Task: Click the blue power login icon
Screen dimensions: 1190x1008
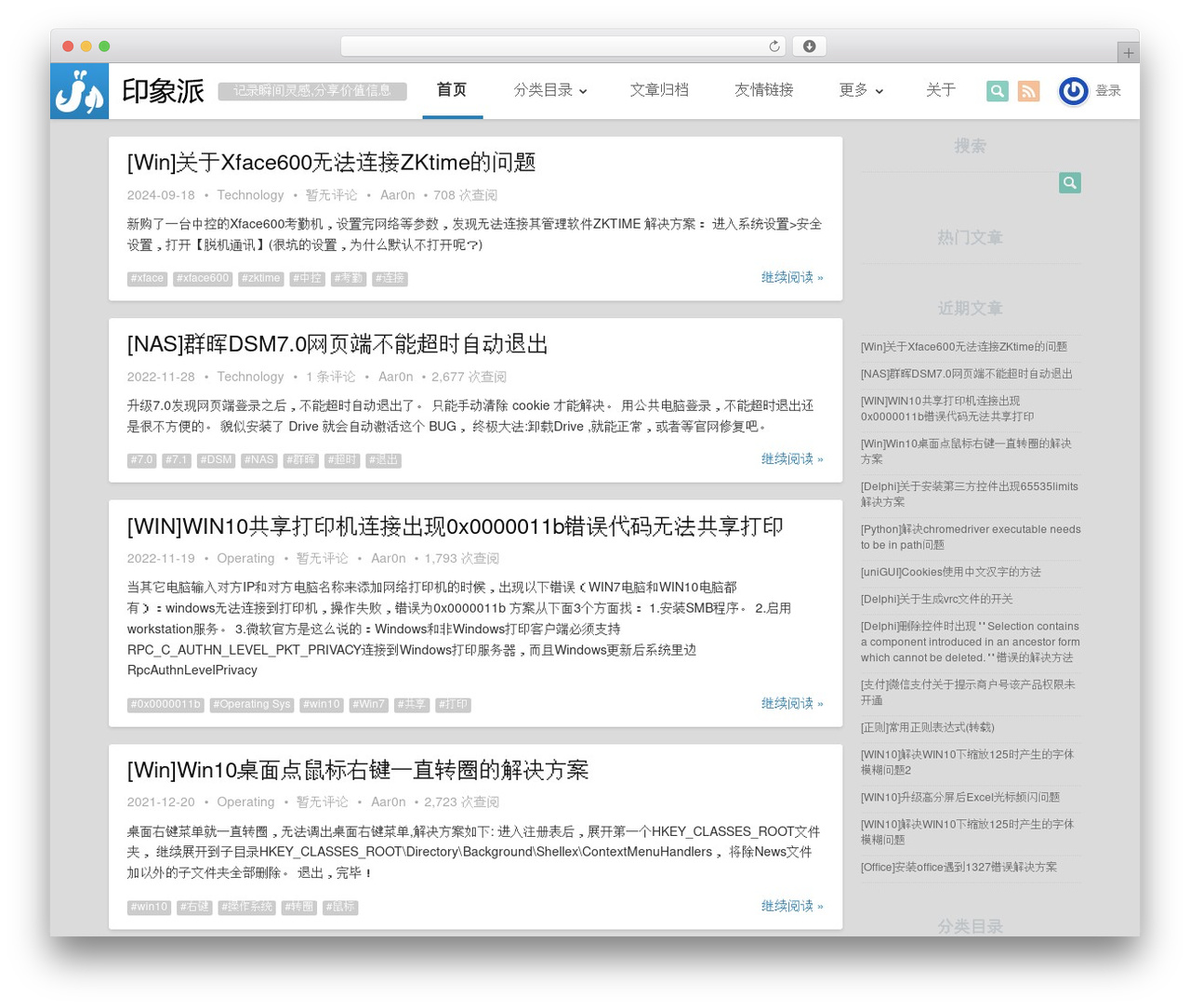Action: [1074, 91]
